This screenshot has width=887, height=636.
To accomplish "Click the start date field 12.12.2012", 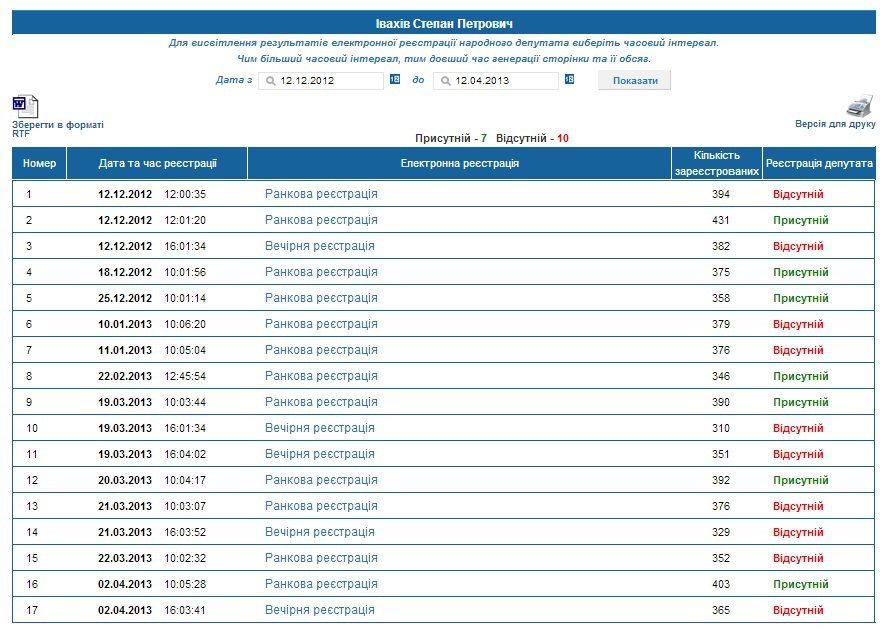I will click(325, 81).
